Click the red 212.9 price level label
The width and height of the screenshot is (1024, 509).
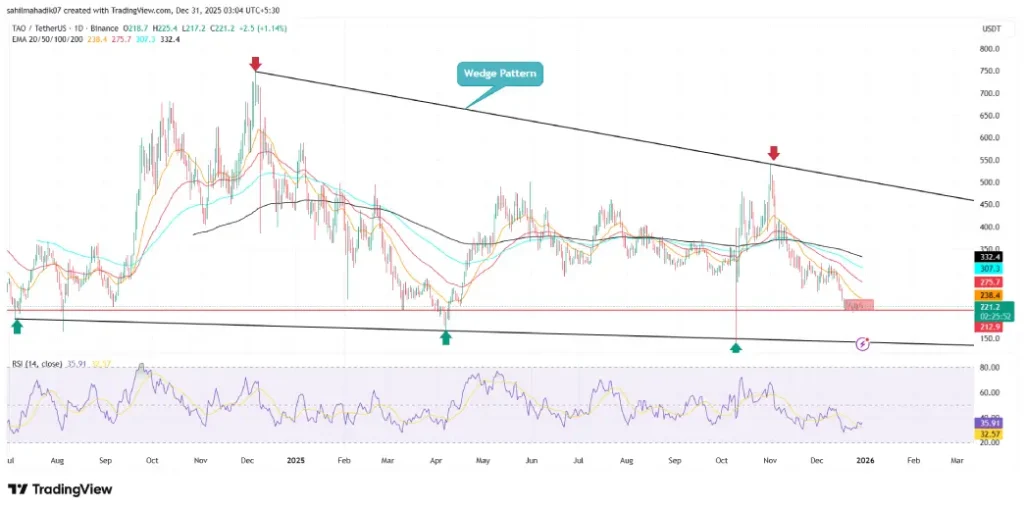coord(991,326)
